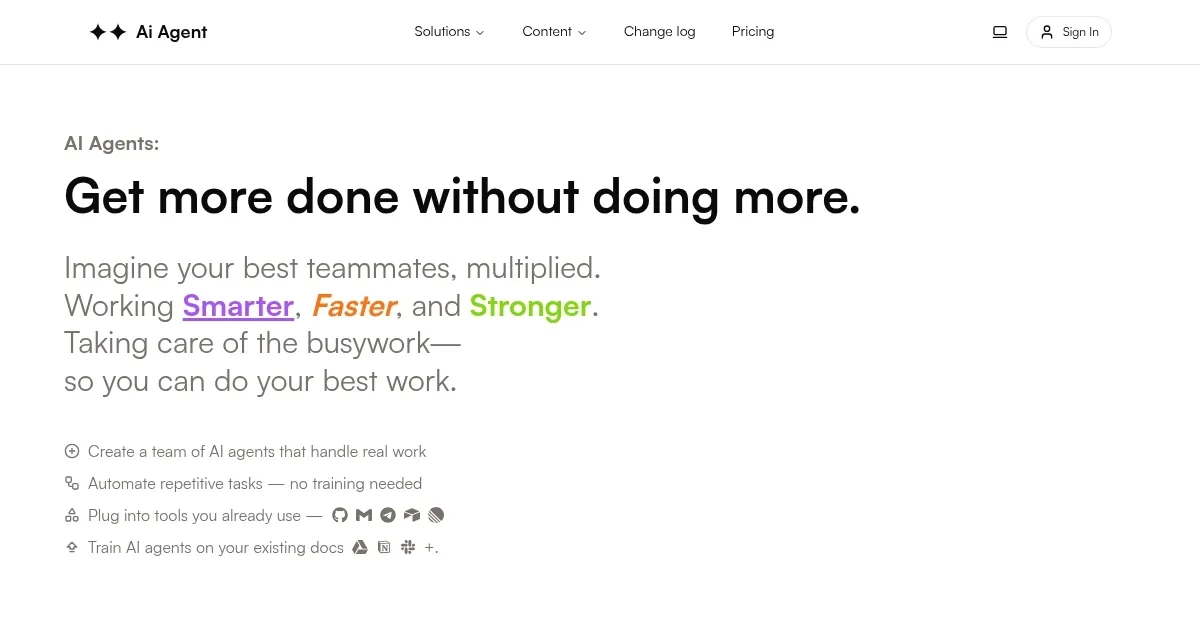Click the shapes icon beside Plug into tools
Screen dimensions: 1200x630
click(72, 515)
